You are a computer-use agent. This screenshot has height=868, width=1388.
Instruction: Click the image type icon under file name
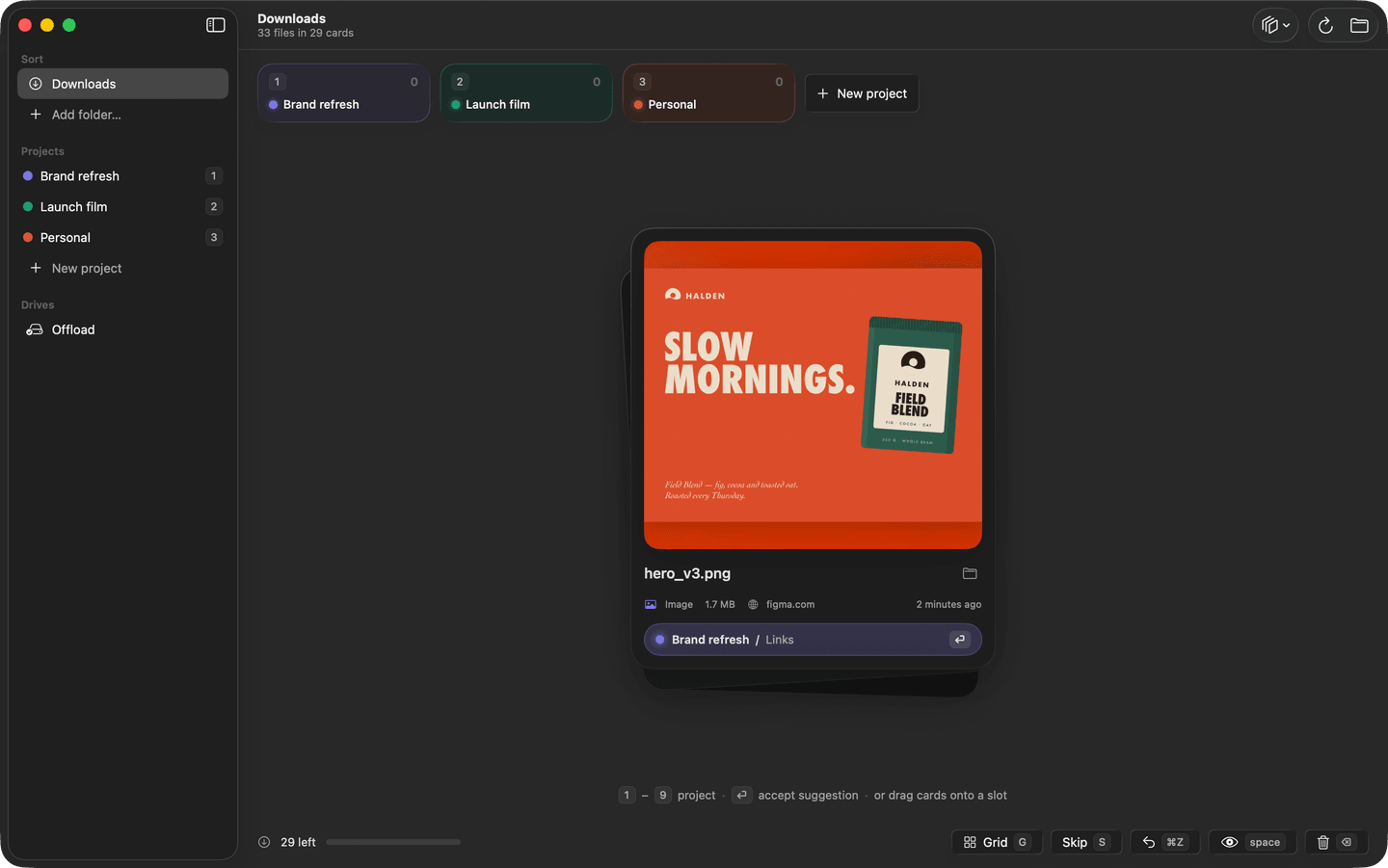tap(651, 605)
